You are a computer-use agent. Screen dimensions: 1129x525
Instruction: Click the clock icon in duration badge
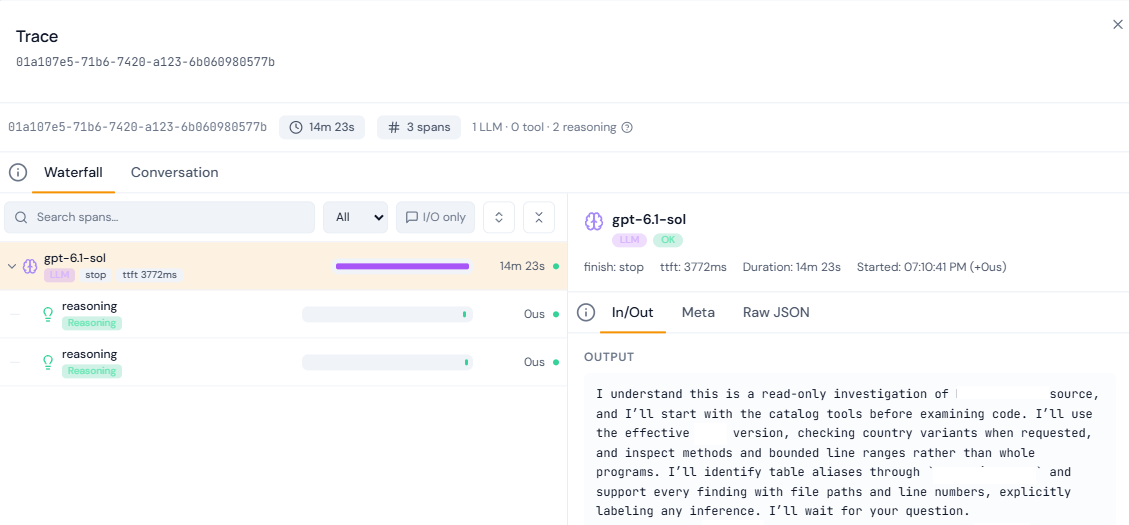click(x=296, y=127)
